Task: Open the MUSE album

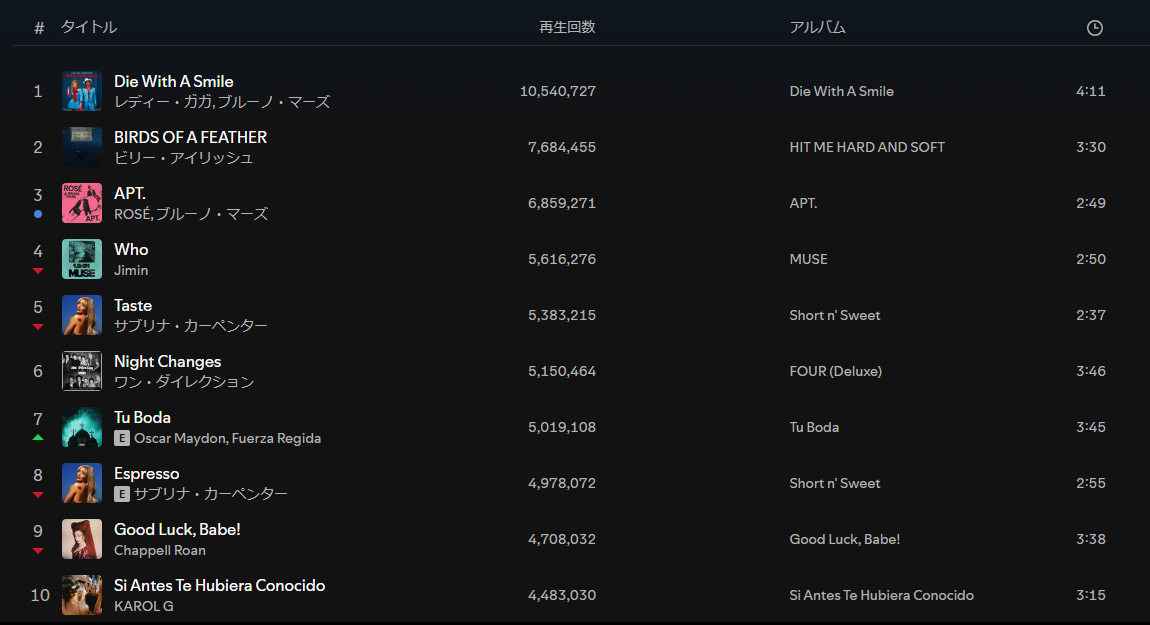Action: coord(808,259)
